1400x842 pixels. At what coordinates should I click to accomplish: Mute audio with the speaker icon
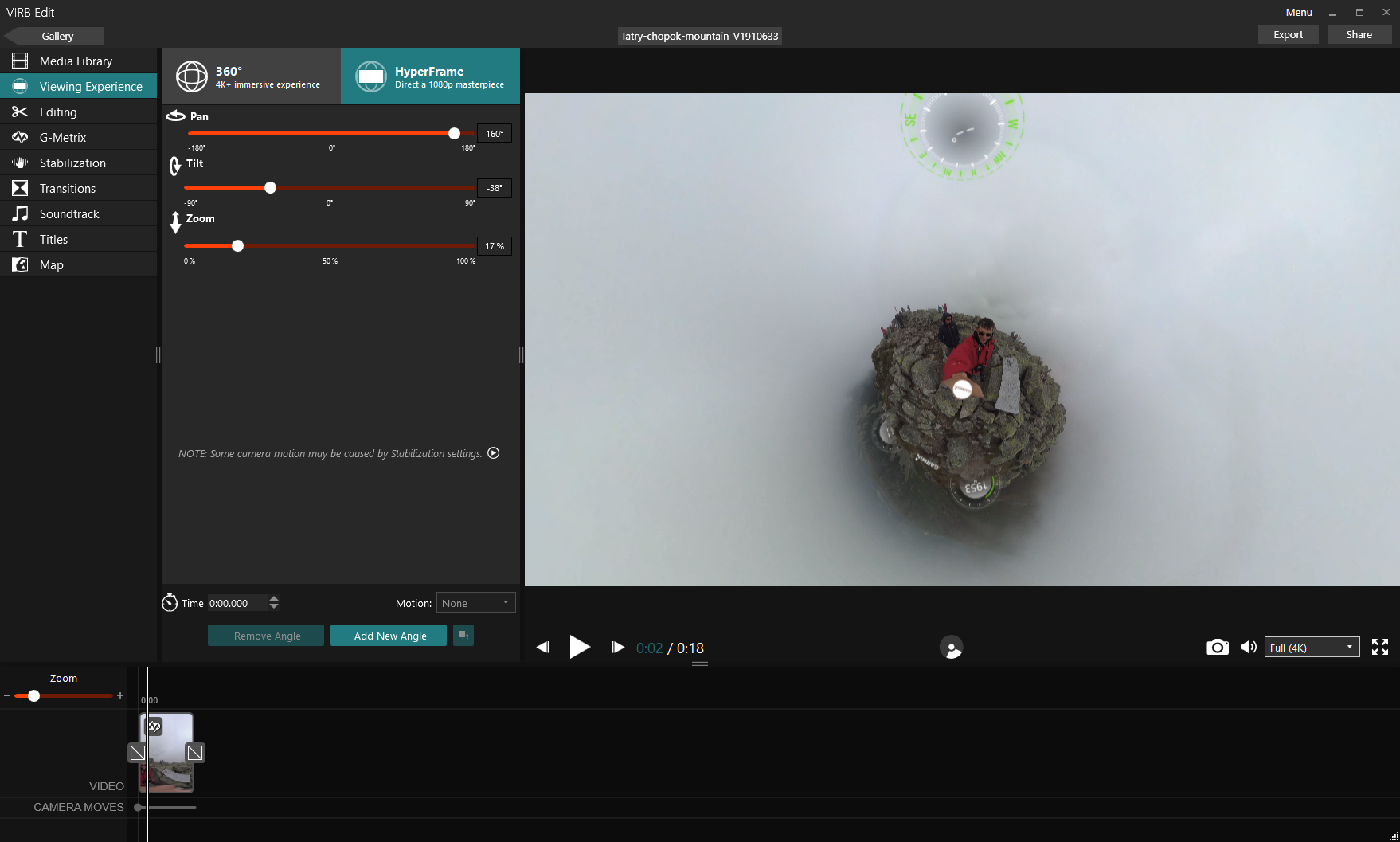(x=1248, y=648)
